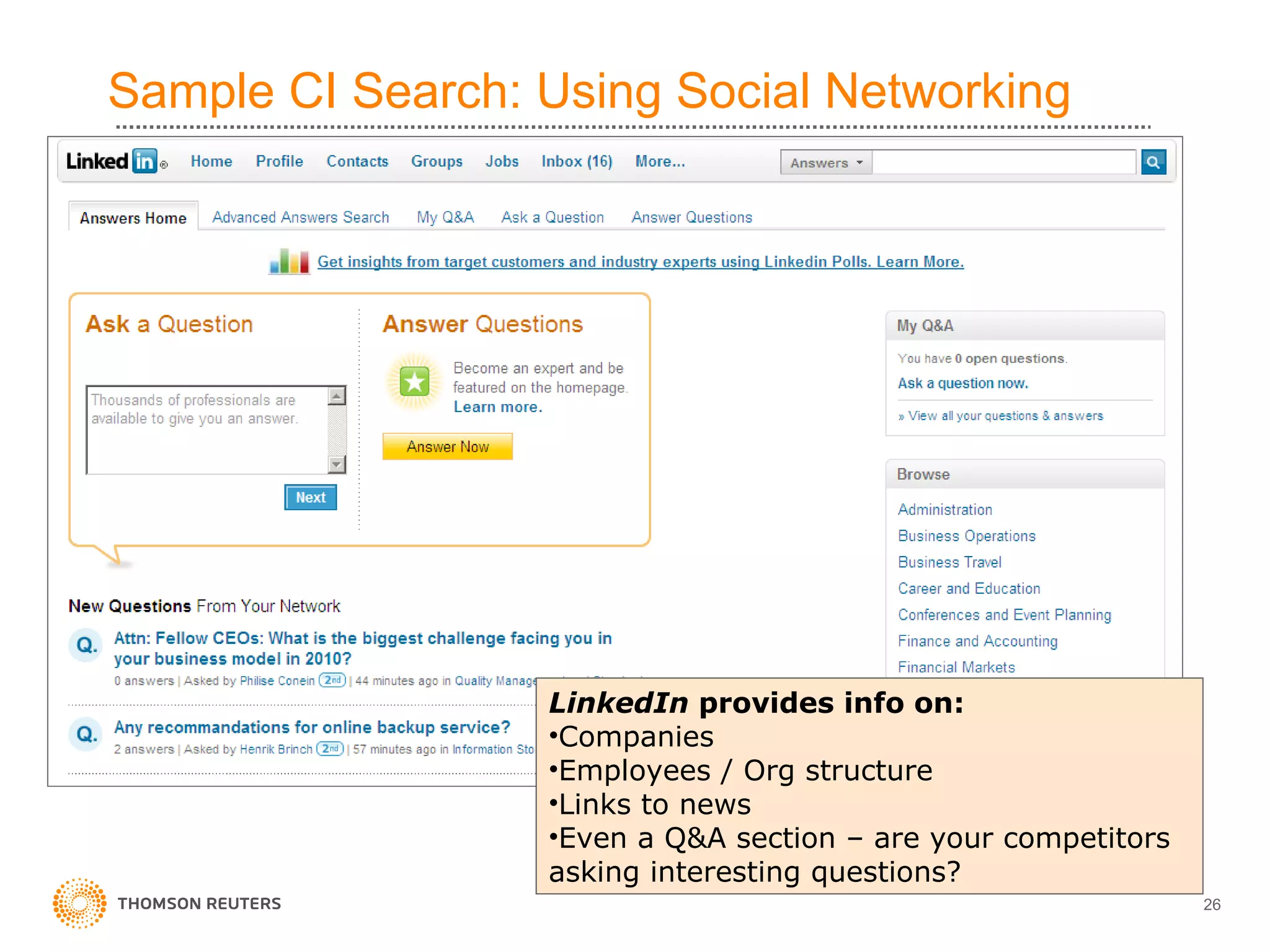Click the Answer Questions panel heading
Image resolution: width=1270 pixels, height=952 pixels.
pos(482,324)
